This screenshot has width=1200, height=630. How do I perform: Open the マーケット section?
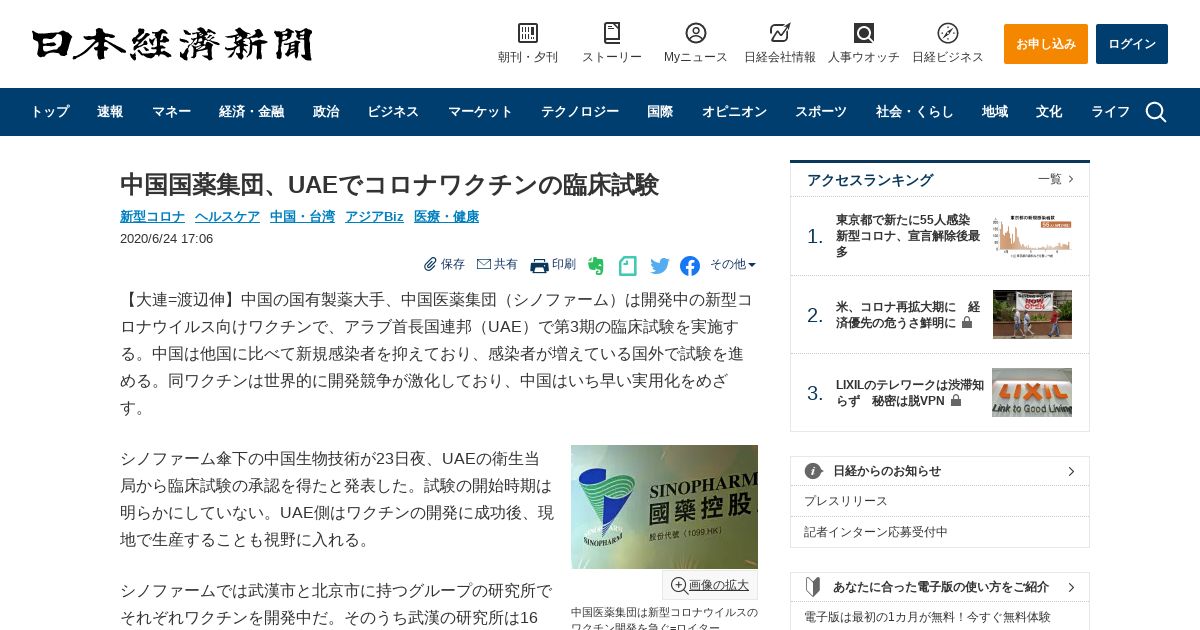pos(480,112)
